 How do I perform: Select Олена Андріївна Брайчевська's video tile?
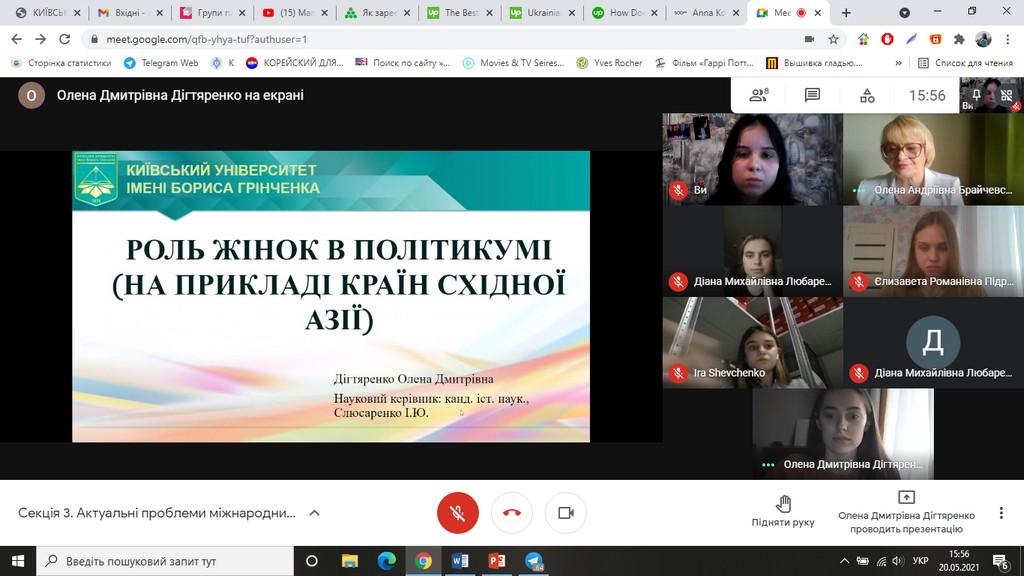pos(932,159)
